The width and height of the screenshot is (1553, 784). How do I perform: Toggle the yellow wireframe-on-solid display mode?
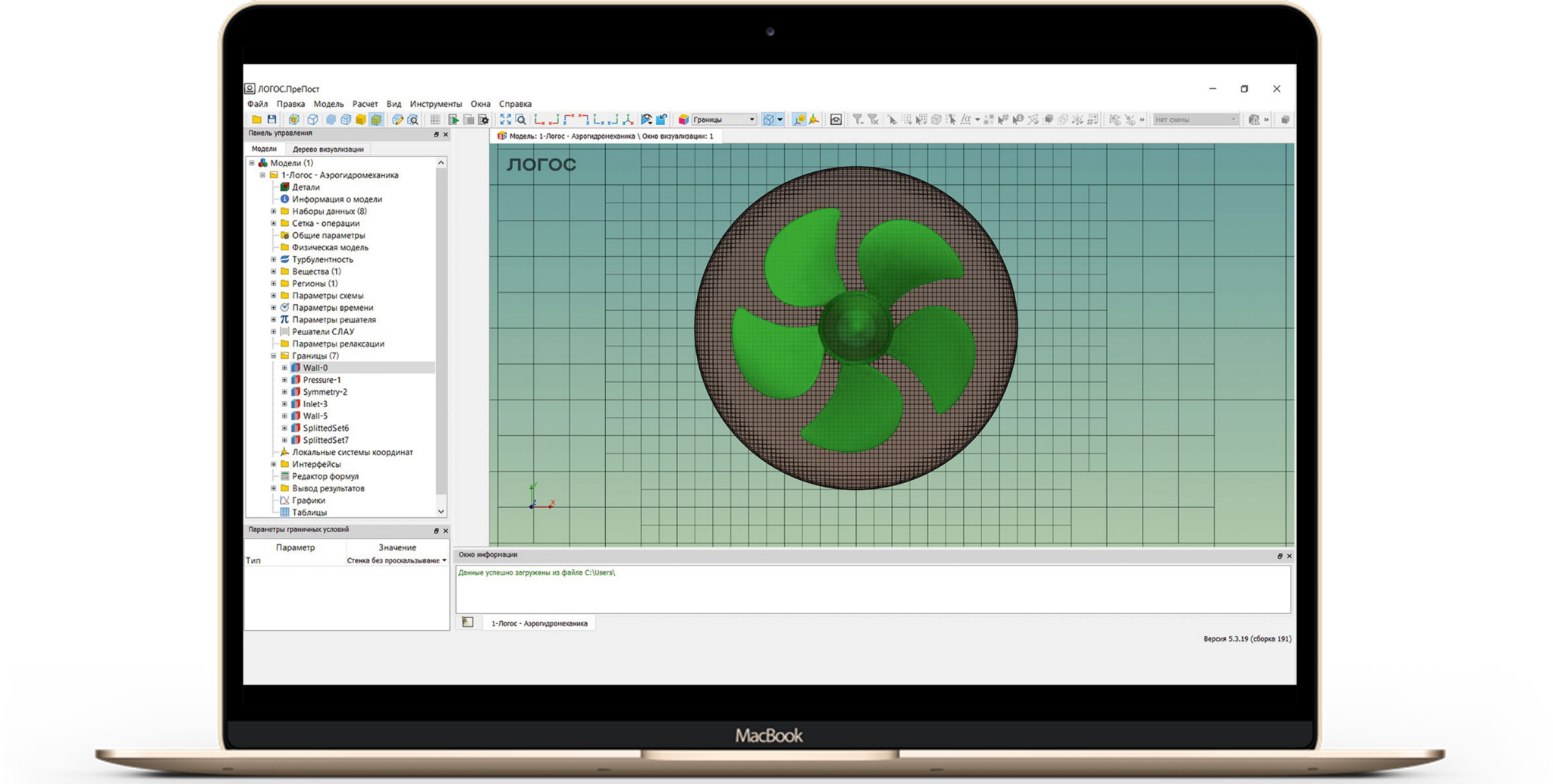(x=376, y=120)
